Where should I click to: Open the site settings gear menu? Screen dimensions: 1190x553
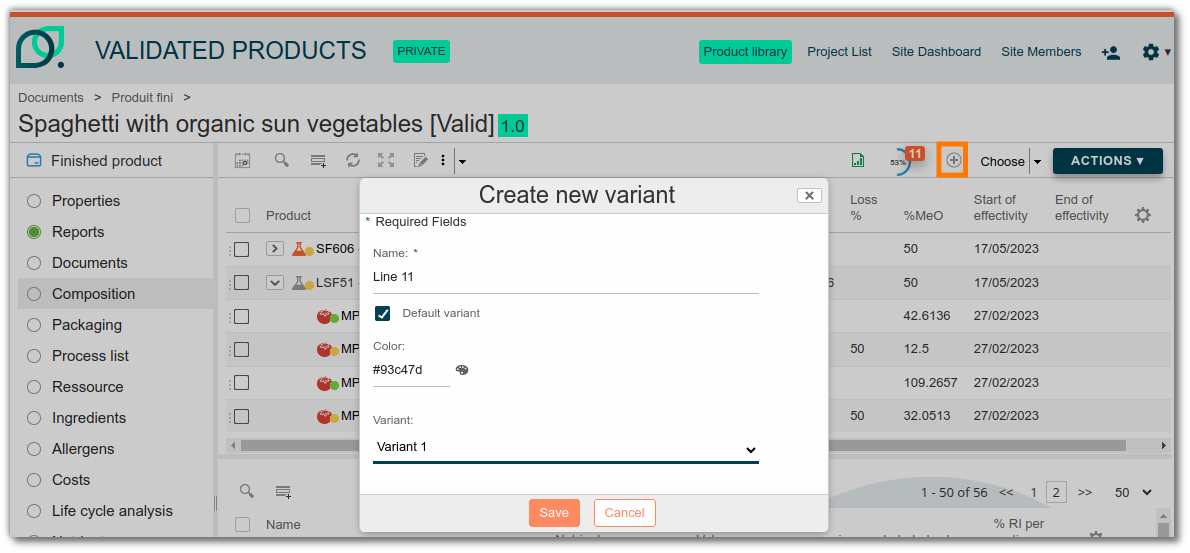[1155, 52]
